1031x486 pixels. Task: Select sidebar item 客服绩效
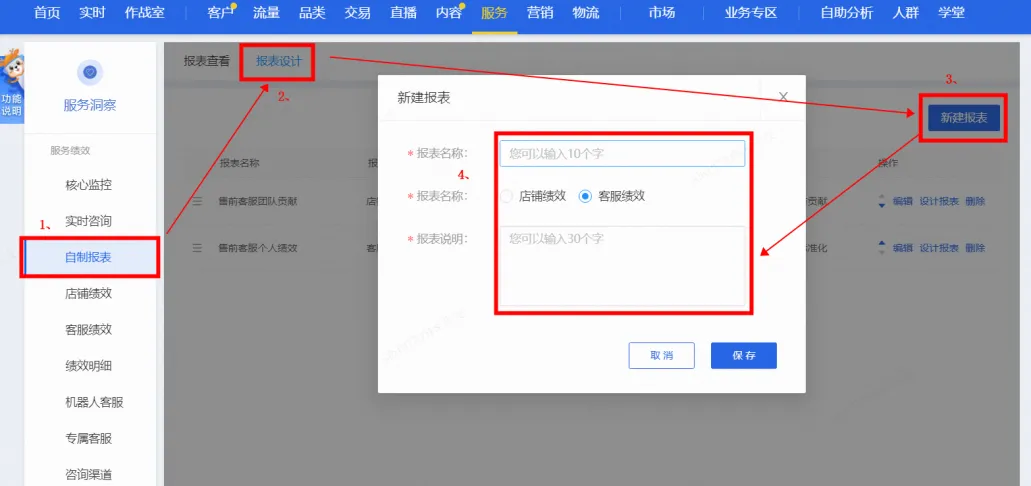(x=89, y=329)
